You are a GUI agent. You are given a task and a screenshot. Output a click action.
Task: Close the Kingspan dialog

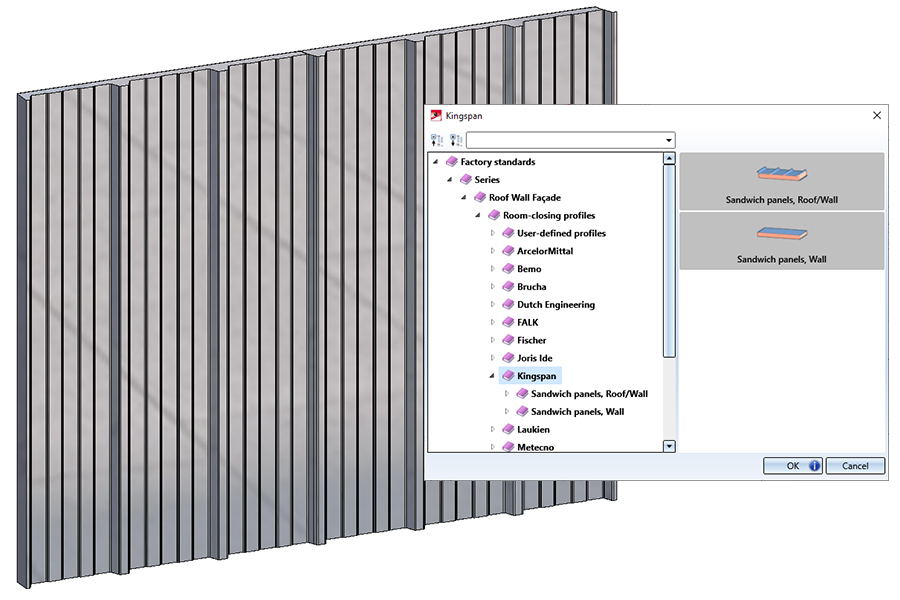[877, 115]
